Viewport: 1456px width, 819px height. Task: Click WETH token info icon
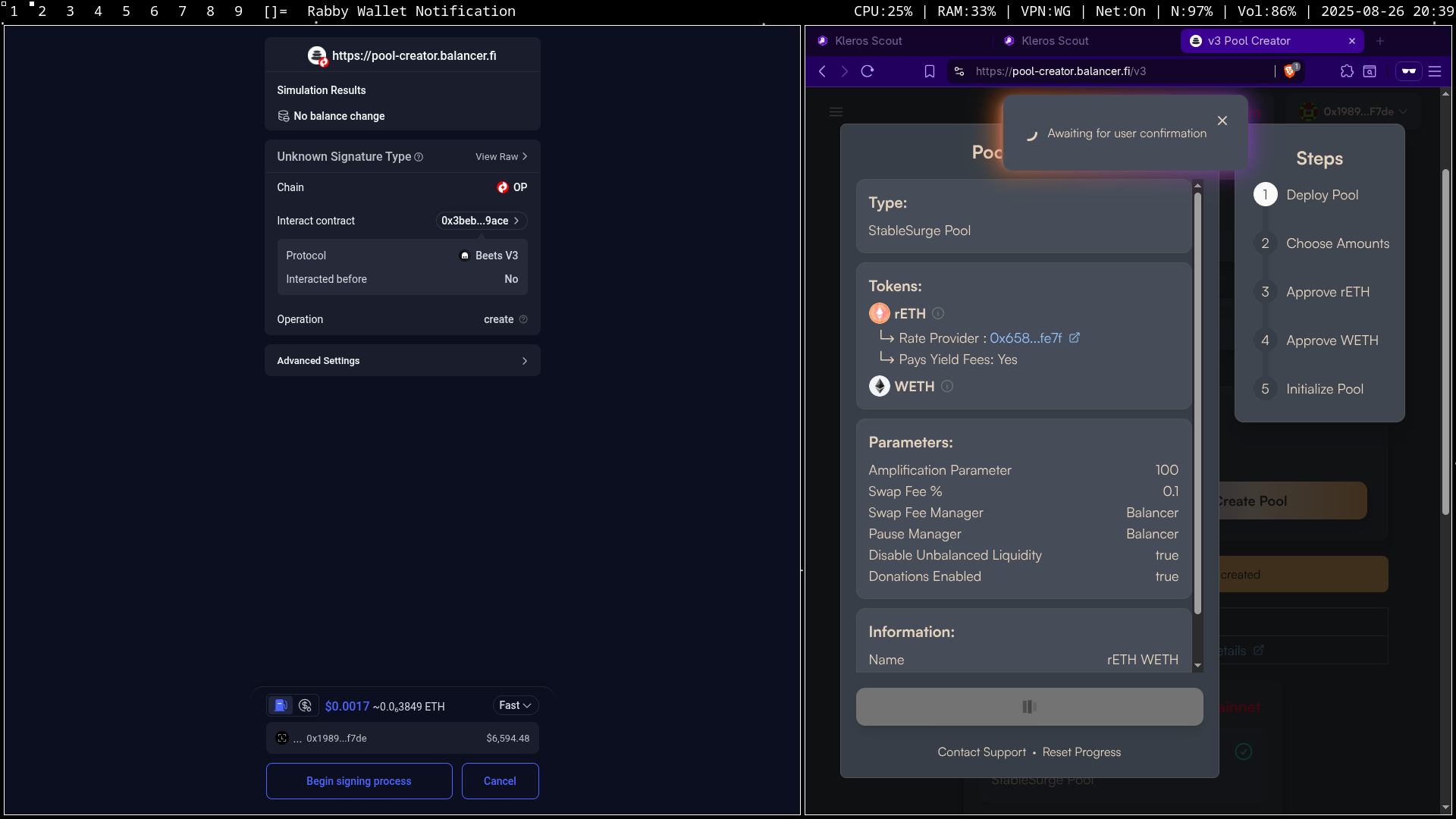947,386
